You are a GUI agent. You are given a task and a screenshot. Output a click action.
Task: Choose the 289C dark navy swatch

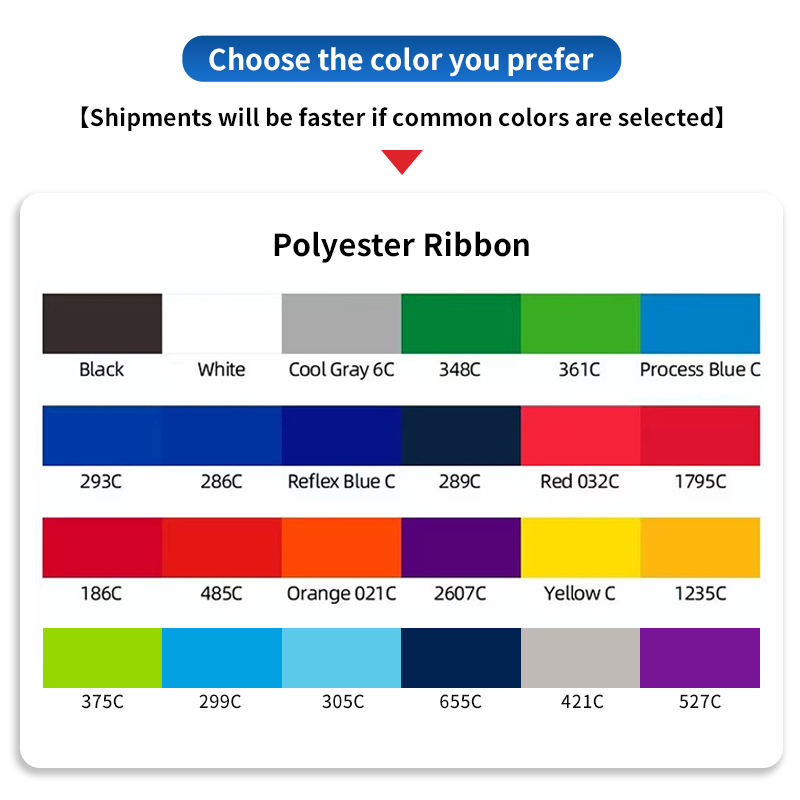pyautogui.click(x=461, y=436)
